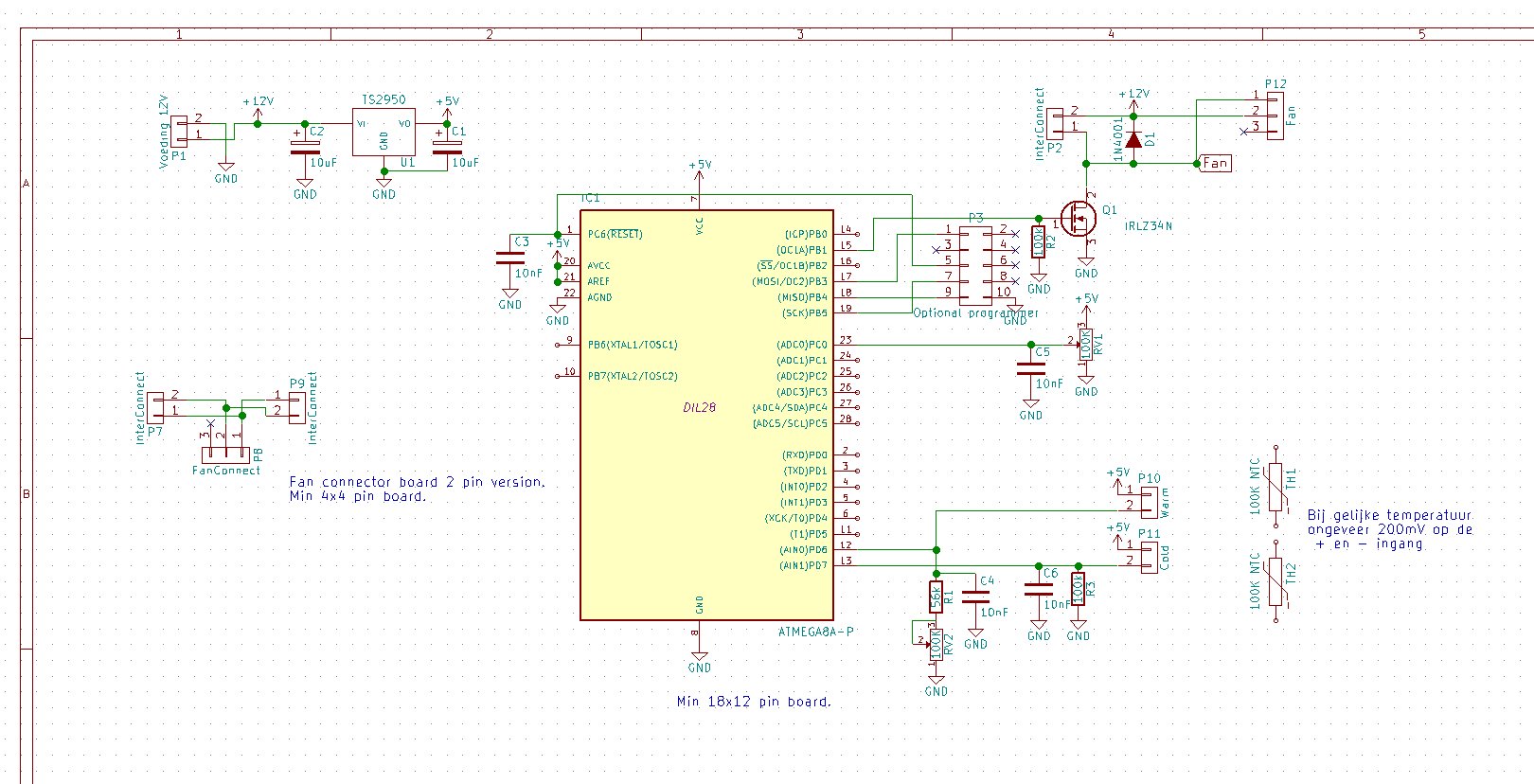Select thermistor TH2 100K NTC
The width and height of the screenshot is (1534, 784).
click(x=1275, y=579)
